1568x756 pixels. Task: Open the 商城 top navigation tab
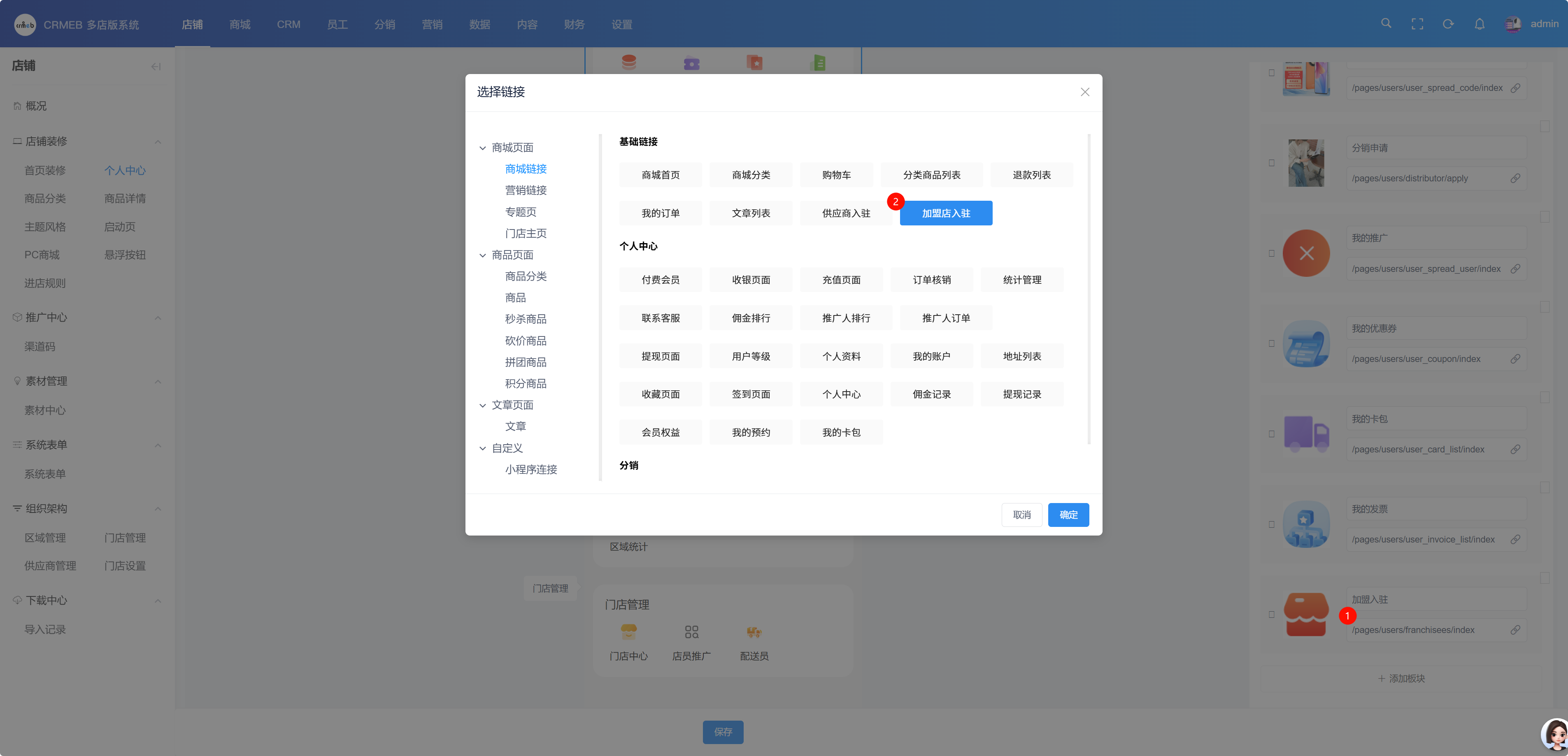point(240,24)
